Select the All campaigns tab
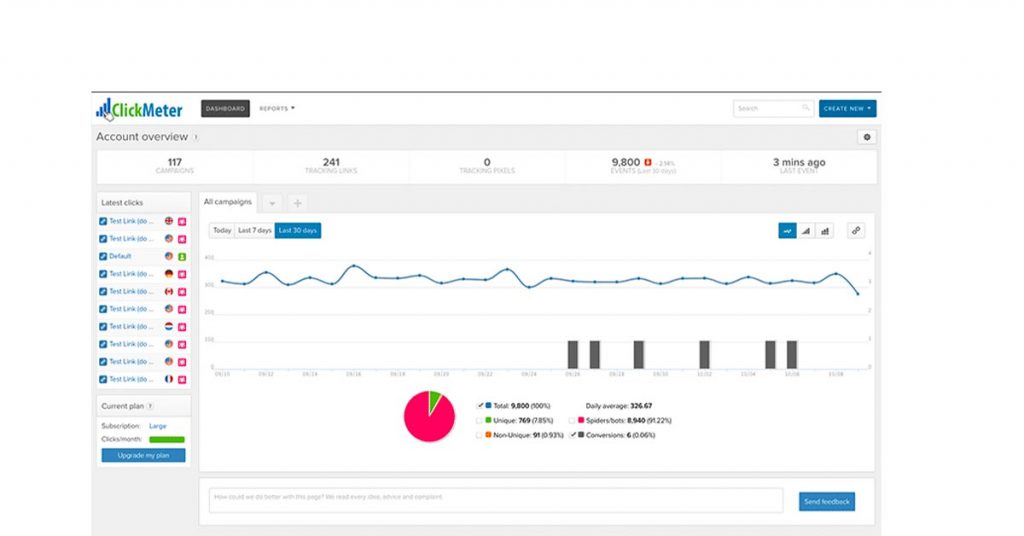 click(228, 202)
